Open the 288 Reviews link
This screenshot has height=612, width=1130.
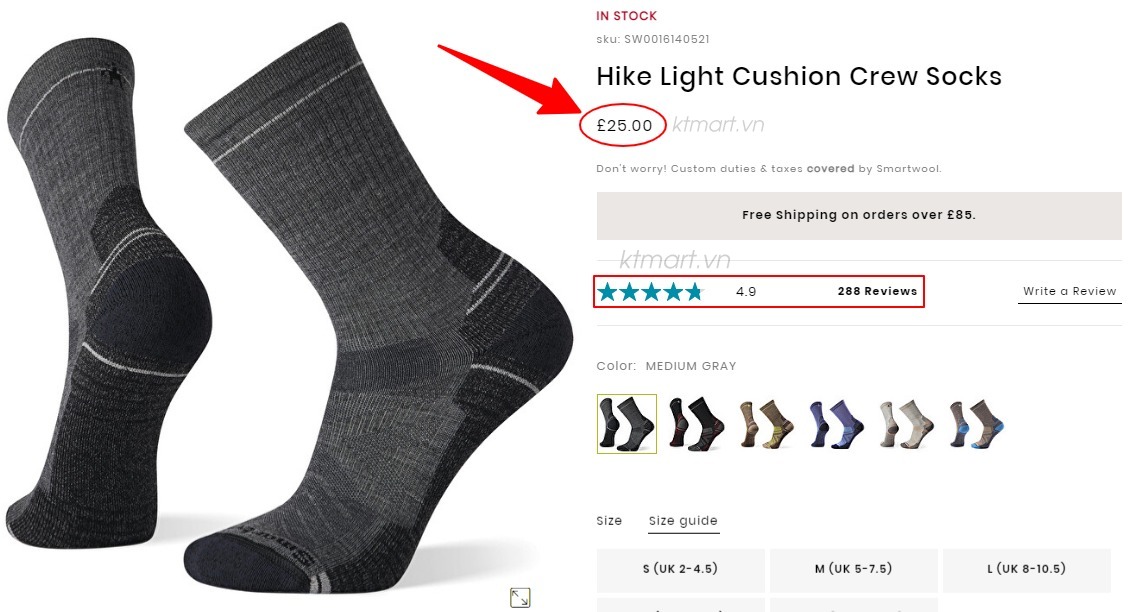click(877, 291)
